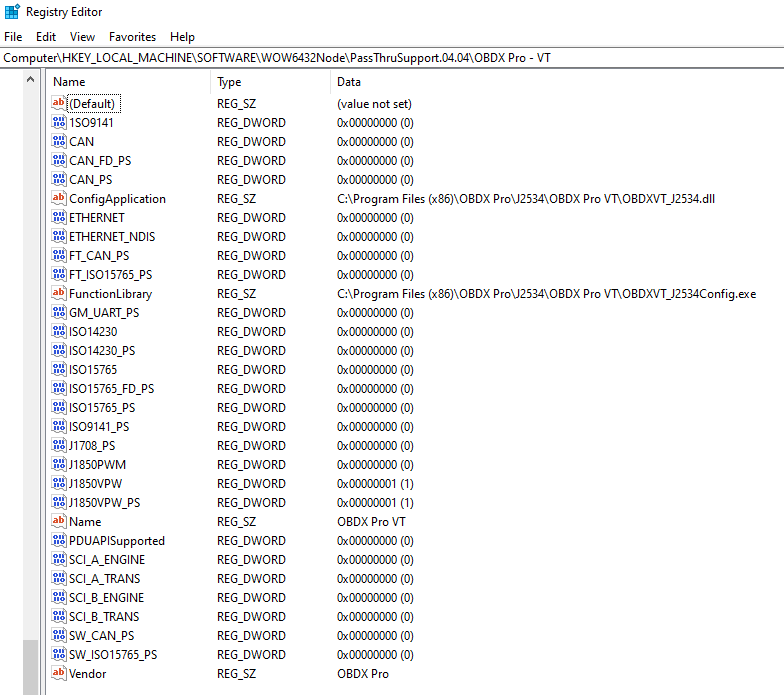Click the DWORD icon of CAN_PS
Screen dimensions: 784x695
58,179
